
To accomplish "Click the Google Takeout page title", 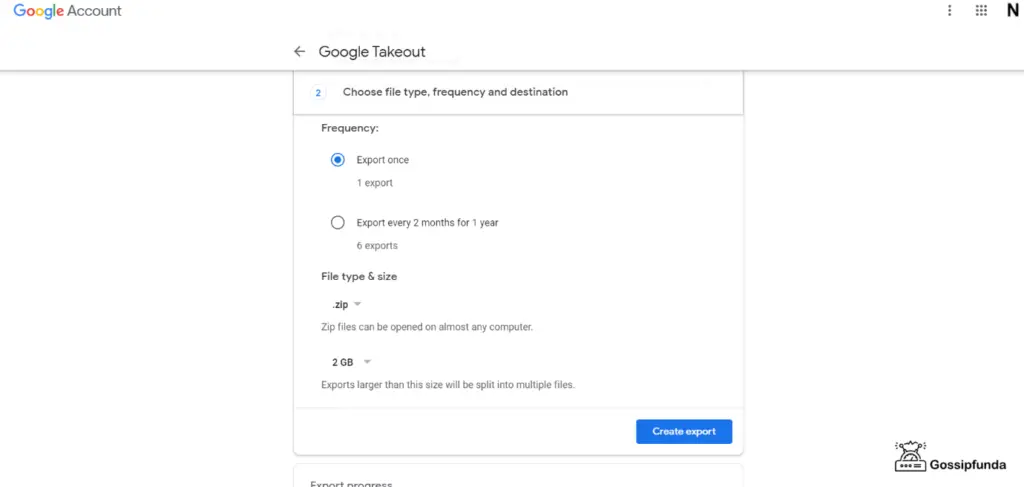I will click(x=372, y=52).
